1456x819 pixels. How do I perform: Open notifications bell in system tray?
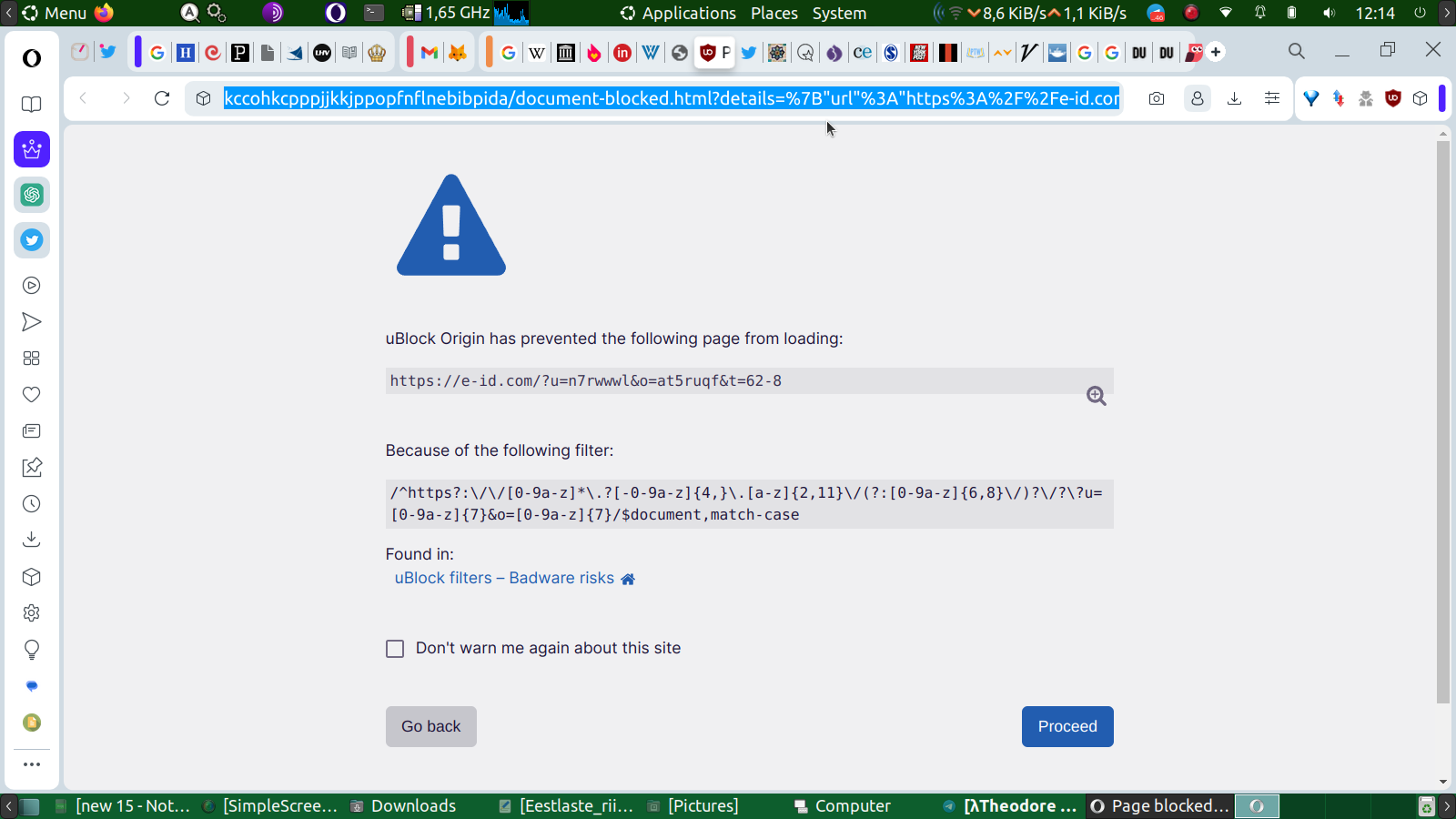coord(1260,13)
